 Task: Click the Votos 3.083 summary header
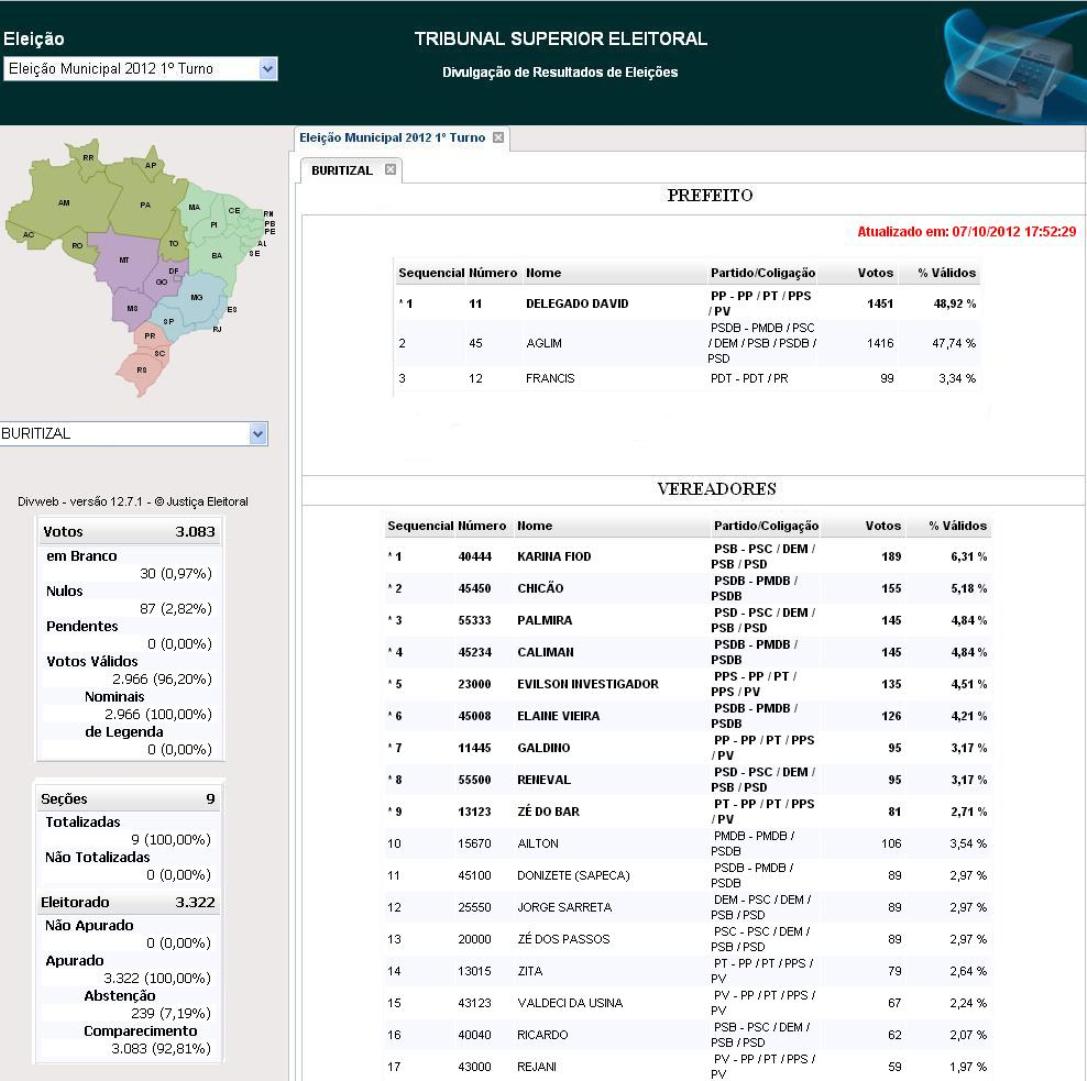[x=129, y=532]
